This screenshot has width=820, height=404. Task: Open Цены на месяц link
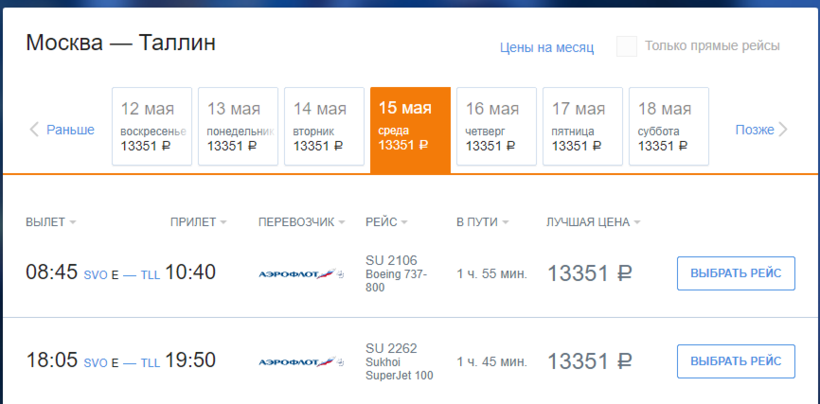pos(547,47)
